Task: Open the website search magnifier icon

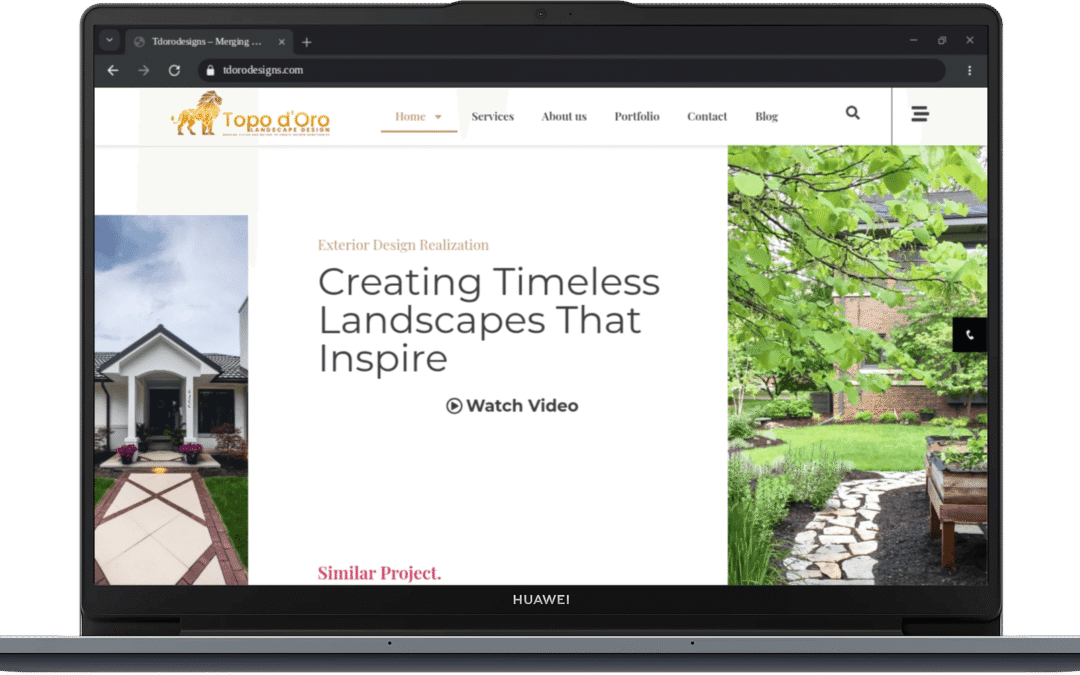Action: coord(852,113)
